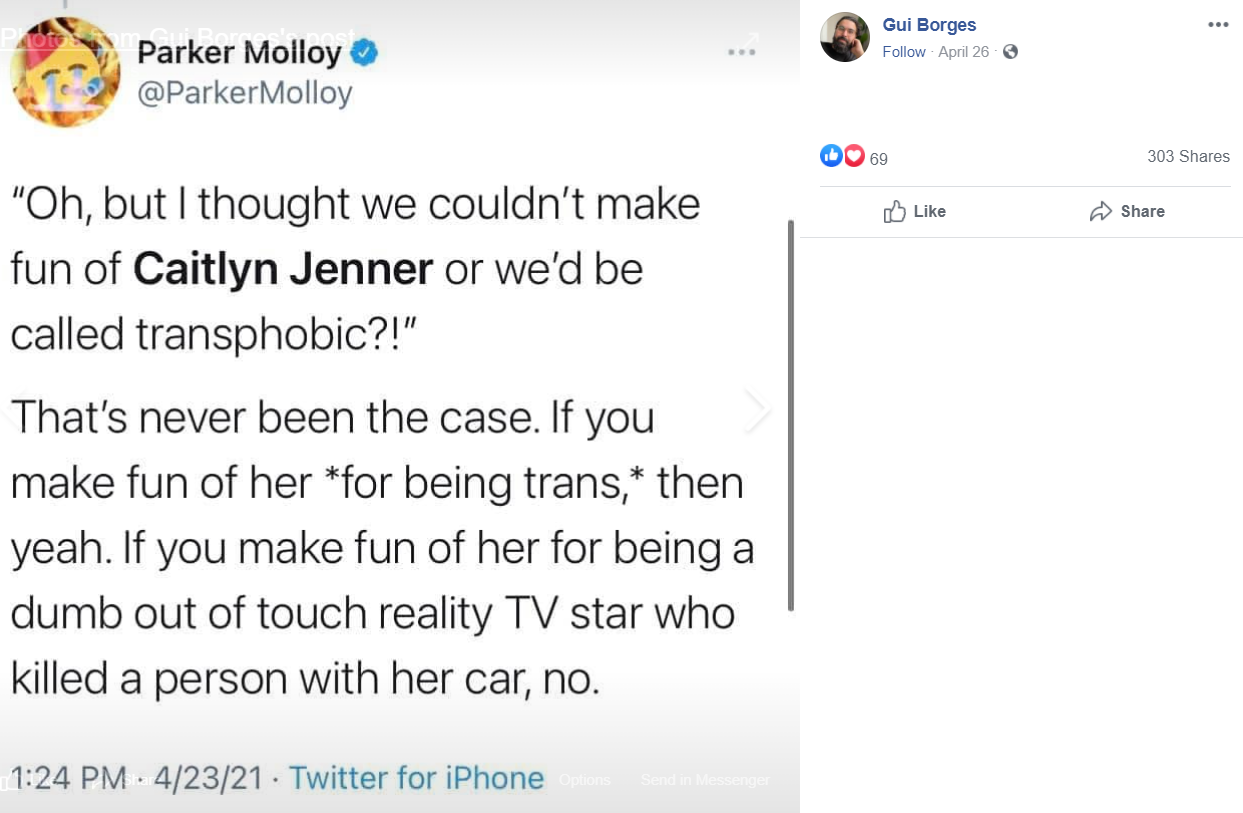Go to next photo with right arrow
This screenshot has height=813, width=1243.
pos(757,411)
